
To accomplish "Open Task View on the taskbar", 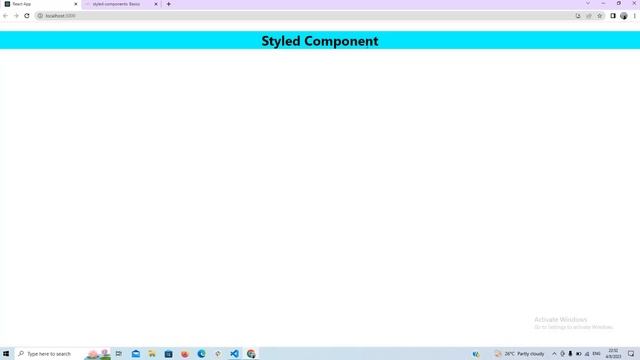I will click(119, 354).
